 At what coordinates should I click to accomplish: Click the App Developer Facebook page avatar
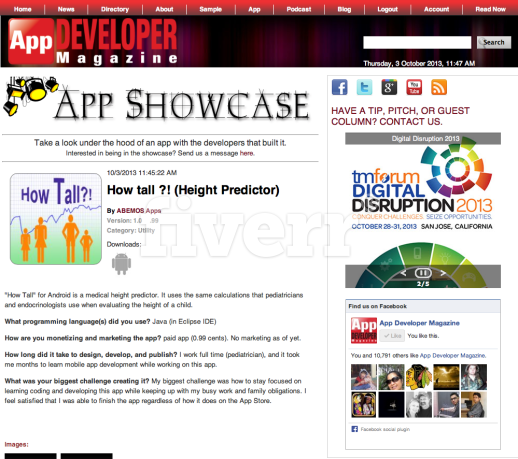(364, 330)
